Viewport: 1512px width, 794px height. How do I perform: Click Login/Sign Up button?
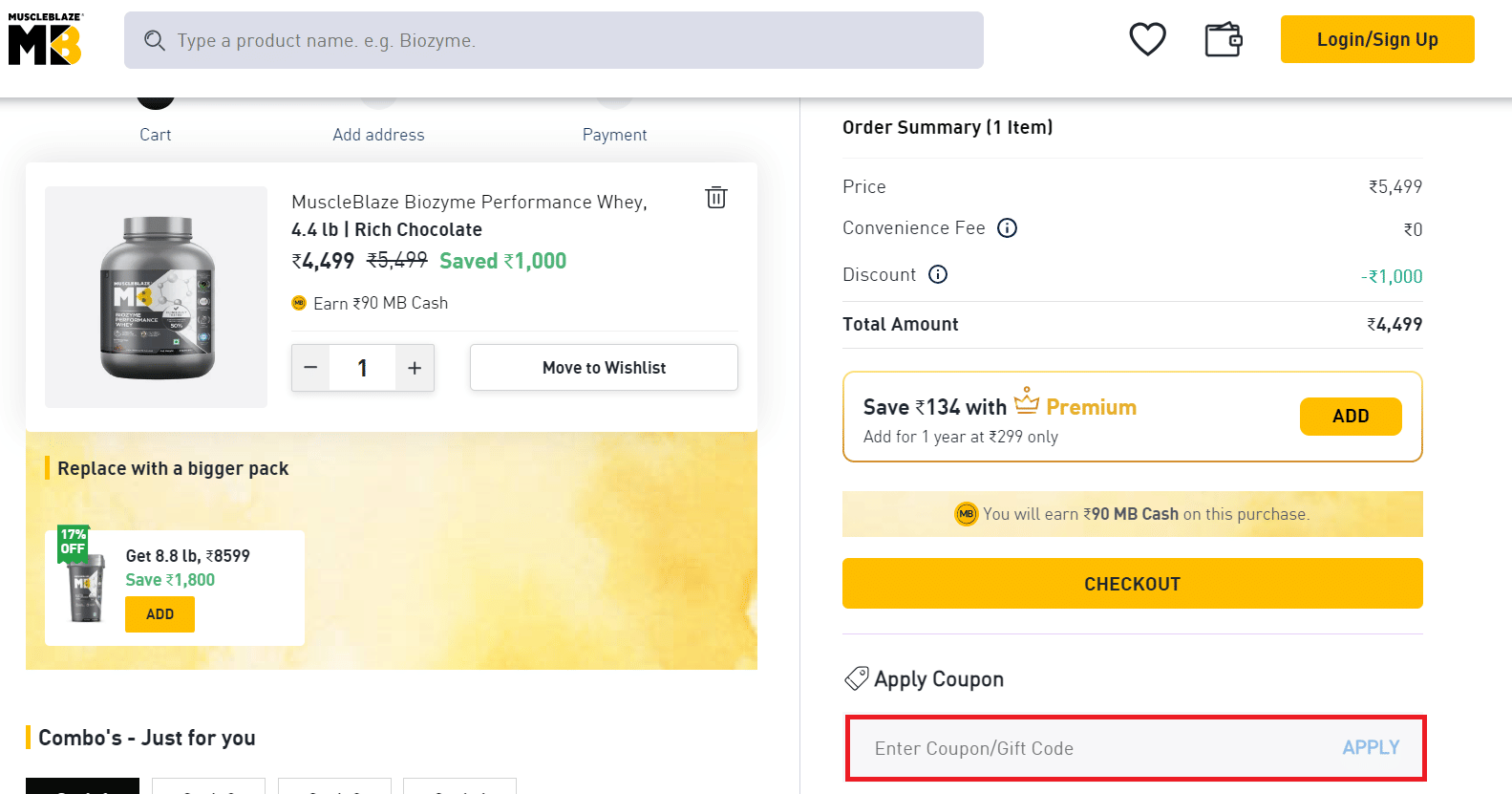point(1376,39)
